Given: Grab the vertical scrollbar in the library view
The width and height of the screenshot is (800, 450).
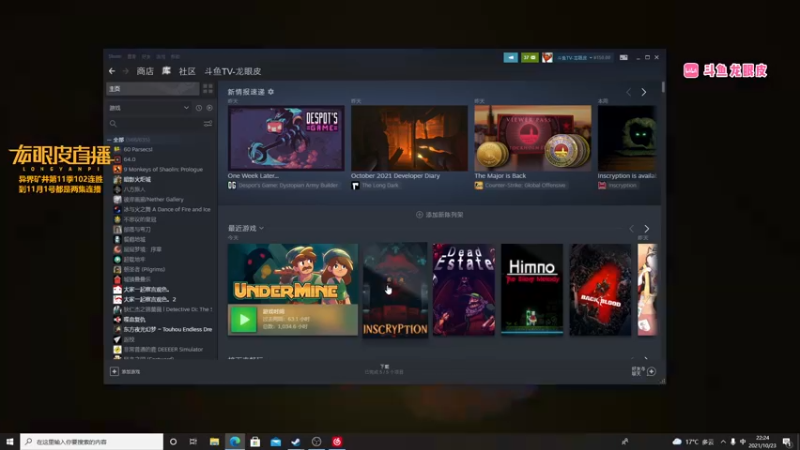Looking at the screenshot, I should (x=663, y=87).
